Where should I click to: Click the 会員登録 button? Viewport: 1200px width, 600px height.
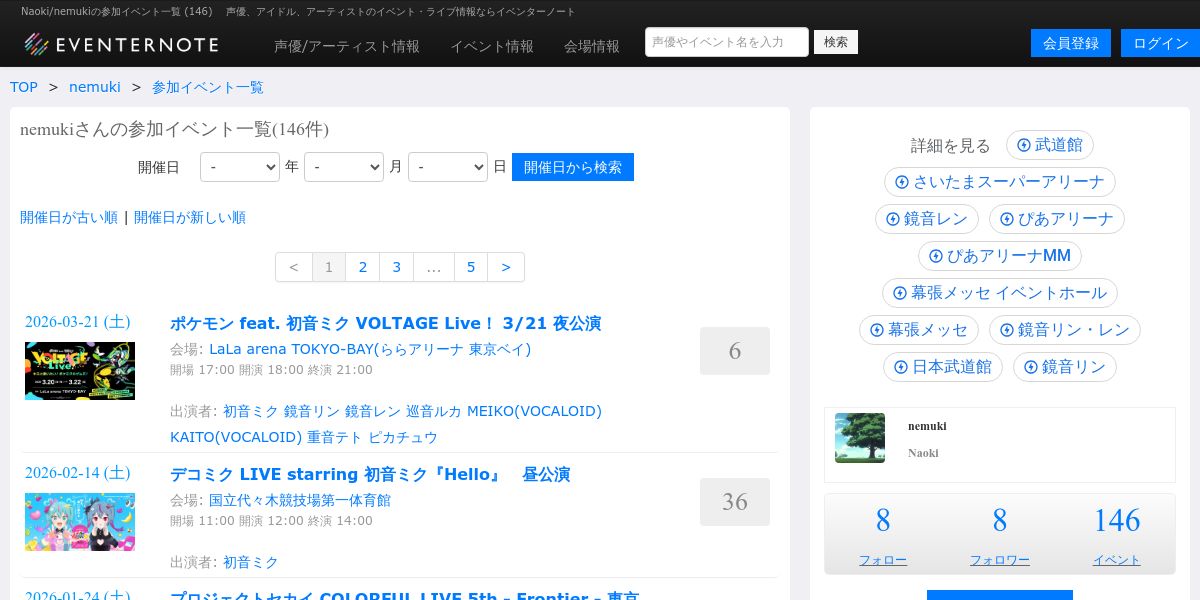click(1071, 43)
